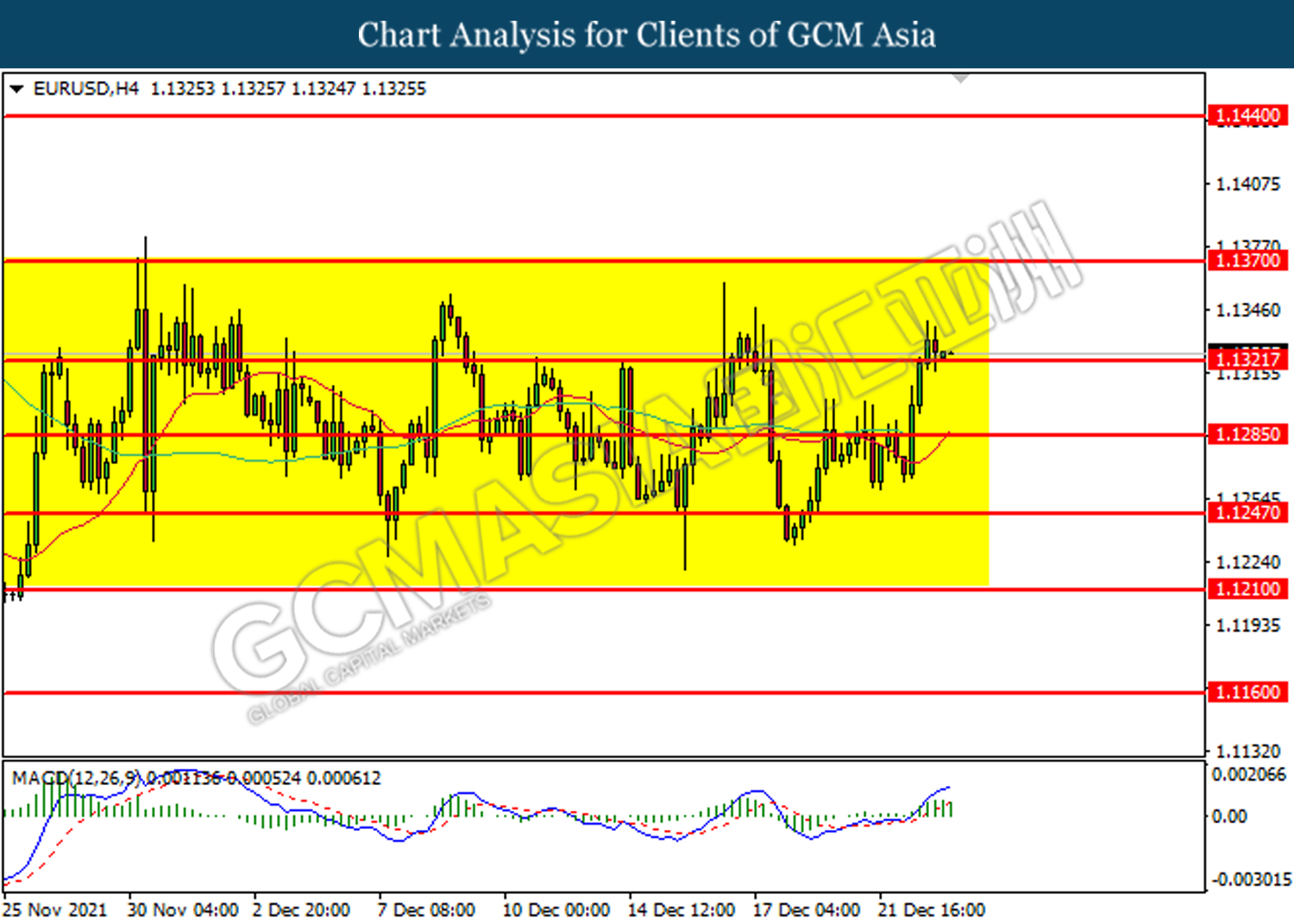Click the MACD(12,26,9) indicator label
Screen dimensions: 1294x924
[x=76, y=778]
